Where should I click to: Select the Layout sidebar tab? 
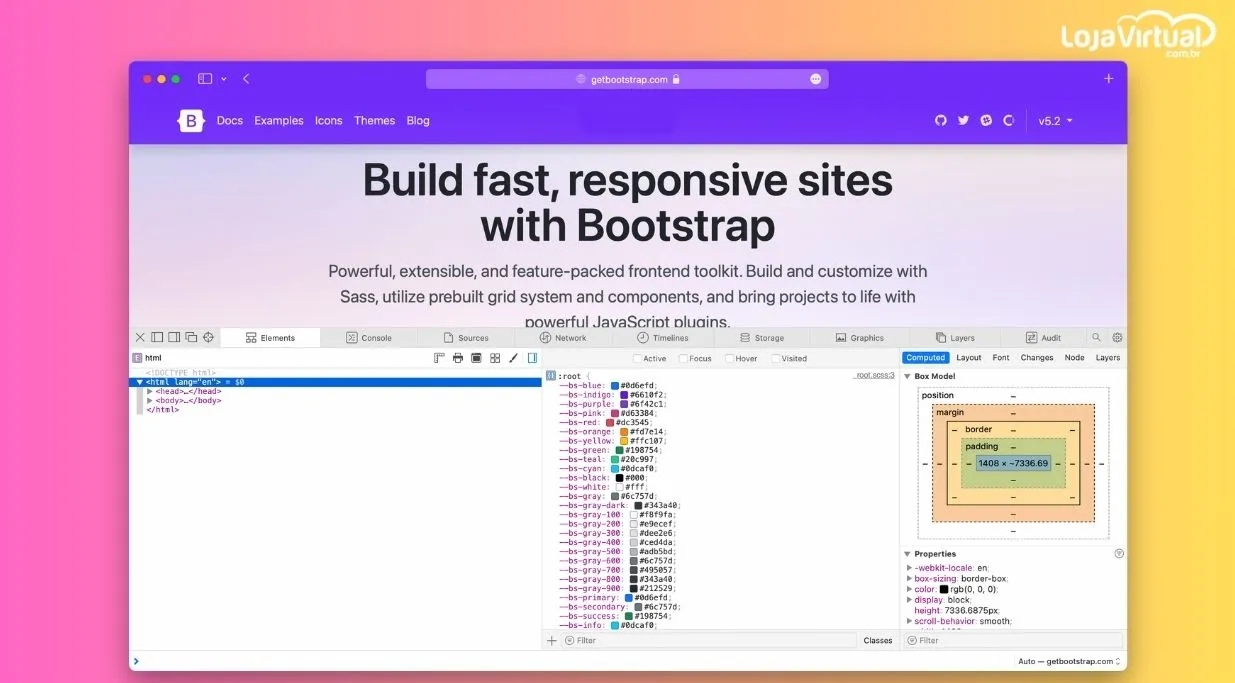pos(969,358)
